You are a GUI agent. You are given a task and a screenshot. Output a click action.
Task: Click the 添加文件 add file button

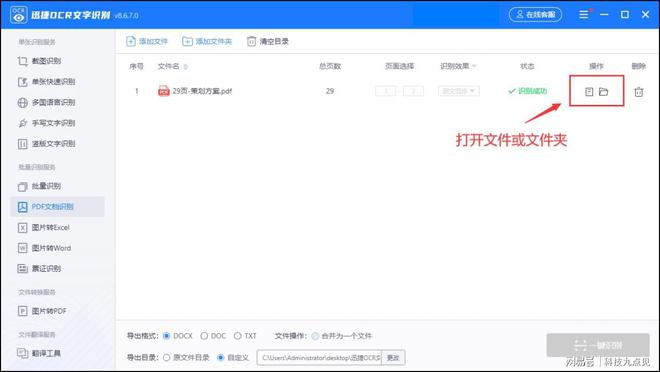click(x=147, y=41)
